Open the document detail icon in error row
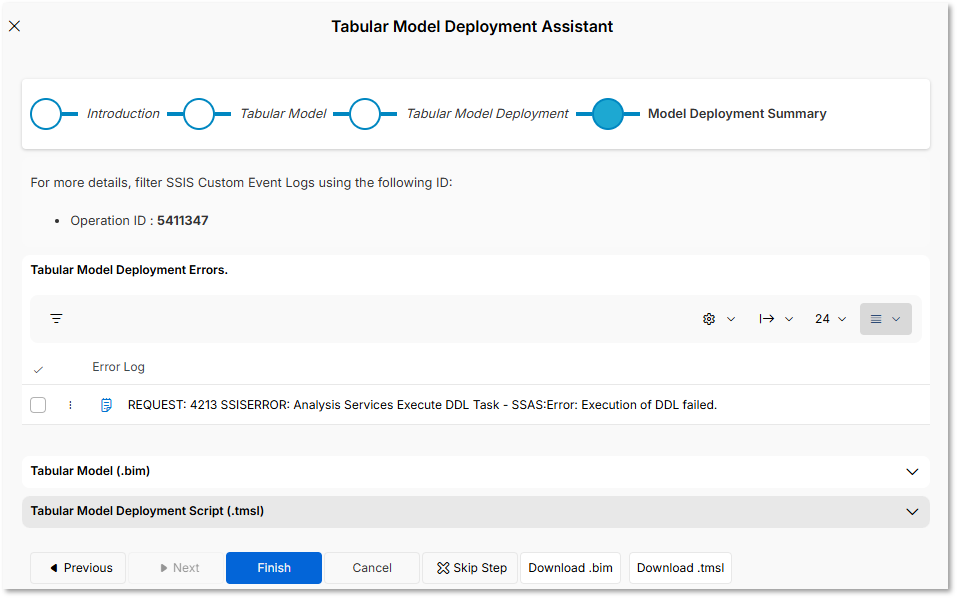Screen dimensions: 957x598 point(106,405)
